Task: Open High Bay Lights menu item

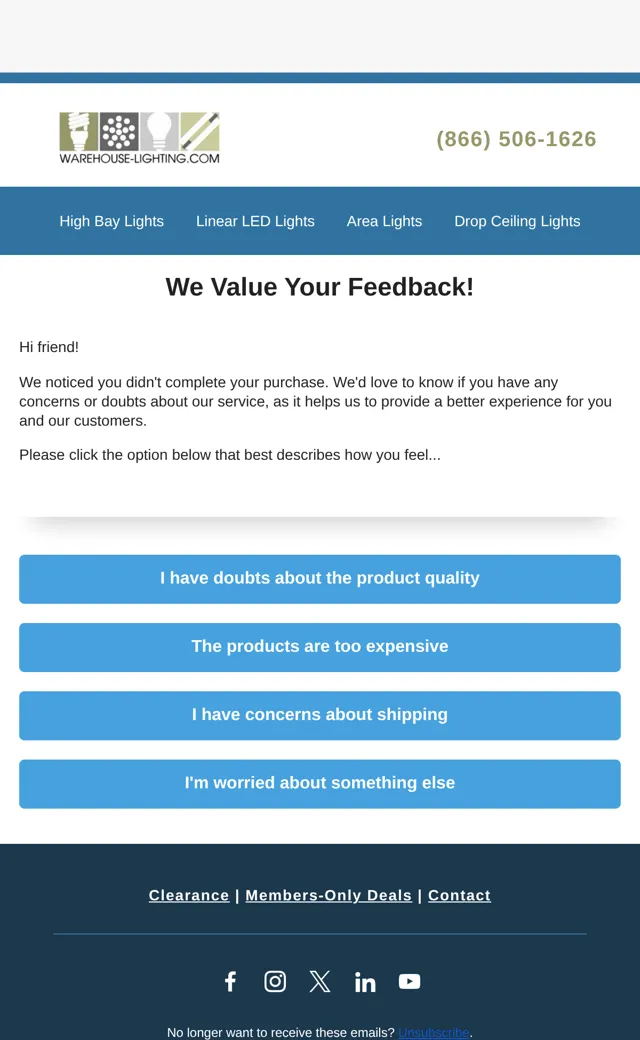Action: [111, 221]
